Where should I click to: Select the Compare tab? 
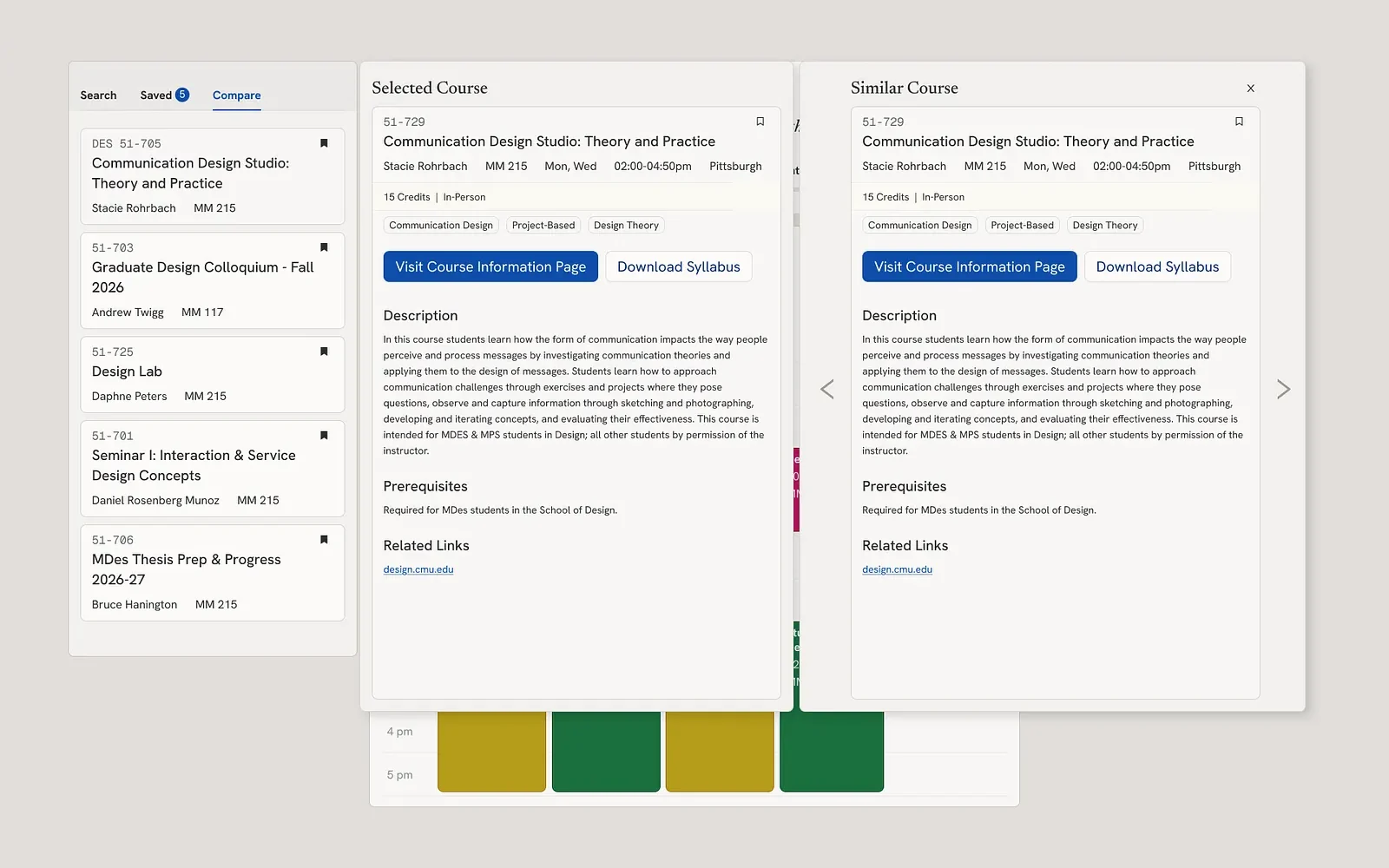236,95
